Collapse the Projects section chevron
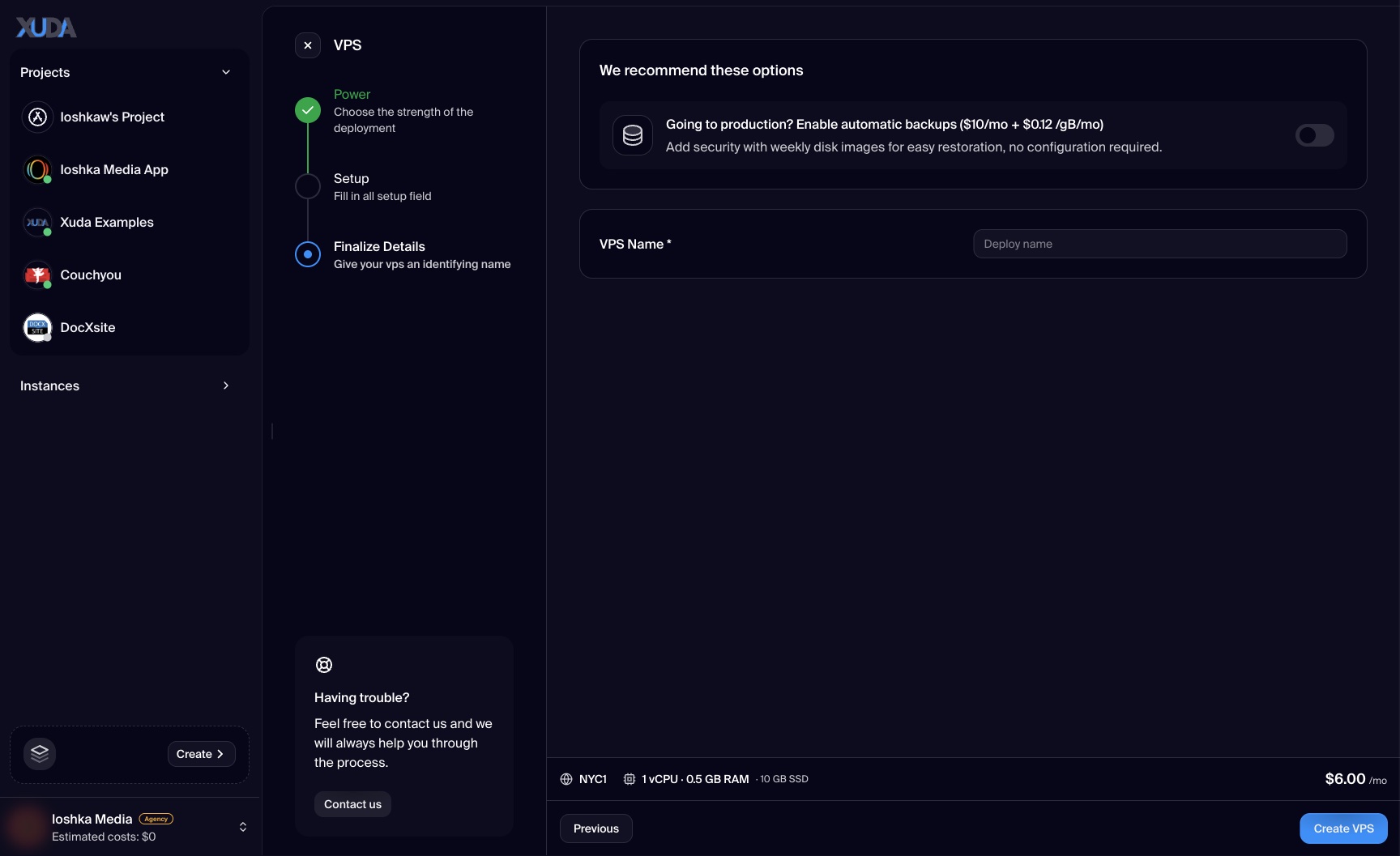 point(226,72)
